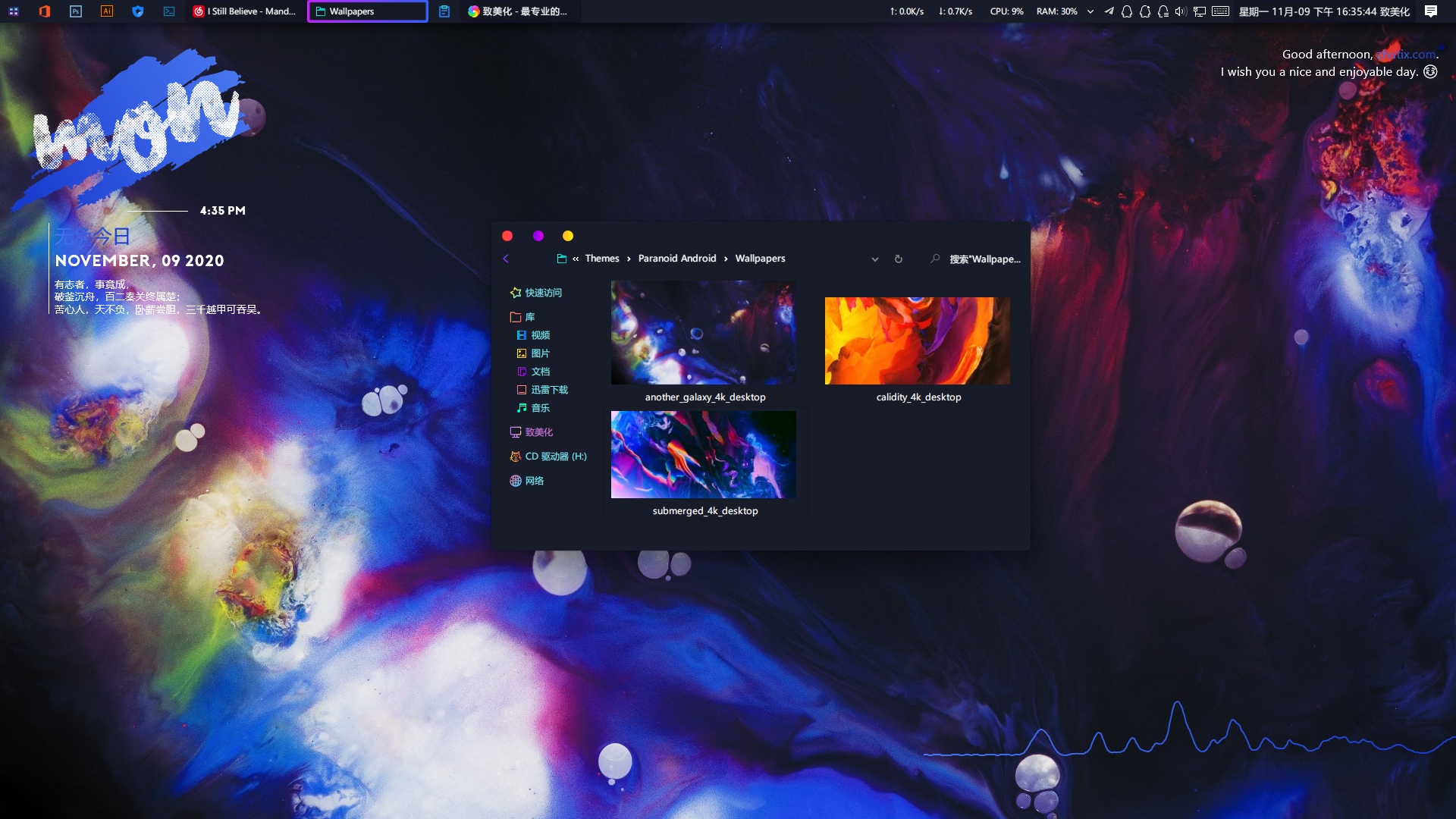Open the Telegram tray icon
Screen dimensions: 1456x819
pos(1109,11)
